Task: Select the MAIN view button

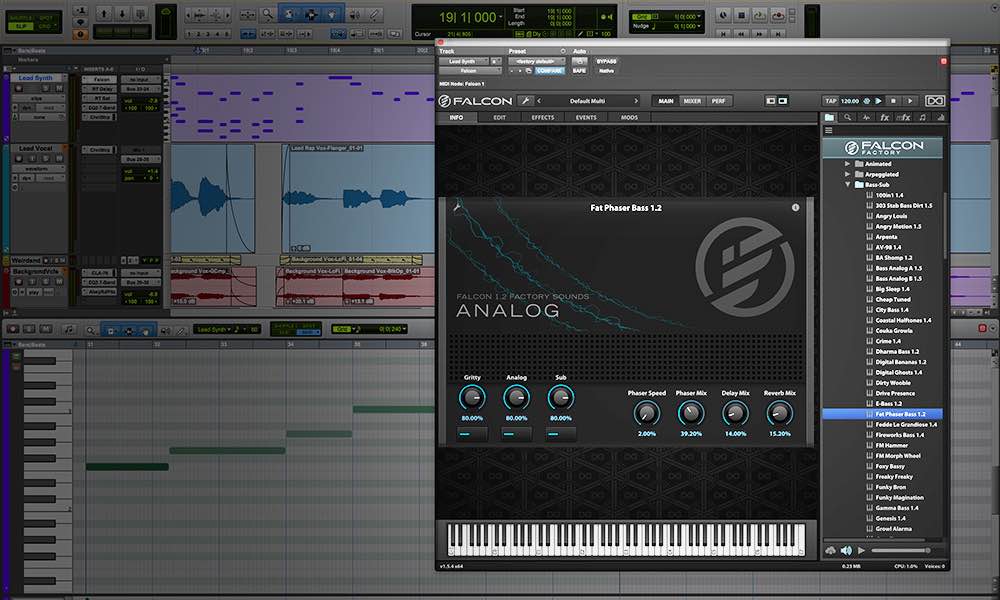Action: (666, 101)
